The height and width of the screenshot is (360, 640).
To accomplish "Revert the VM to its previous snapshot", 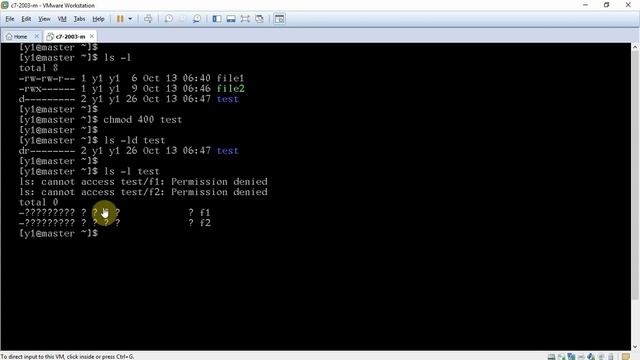I will pos(182,19).
